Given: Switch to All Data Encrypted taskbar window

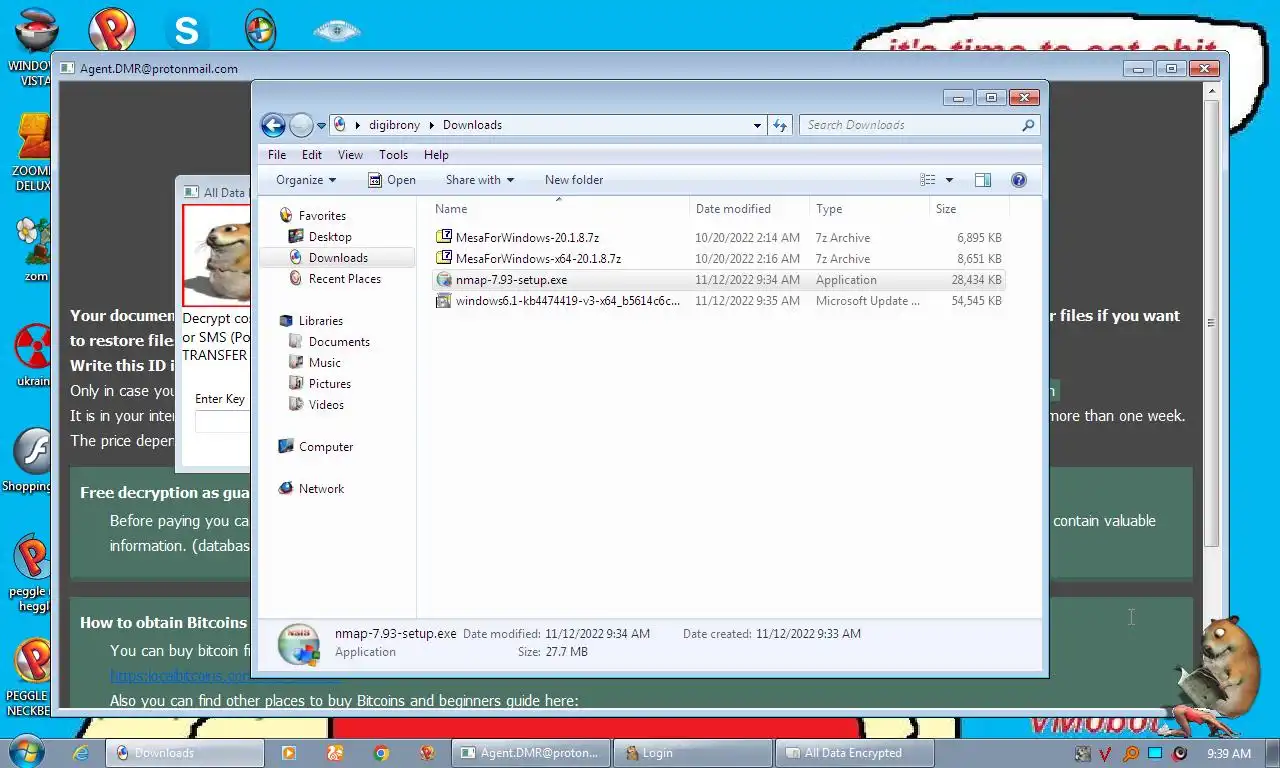Looking at the screenshot, I should coord(853,753).
